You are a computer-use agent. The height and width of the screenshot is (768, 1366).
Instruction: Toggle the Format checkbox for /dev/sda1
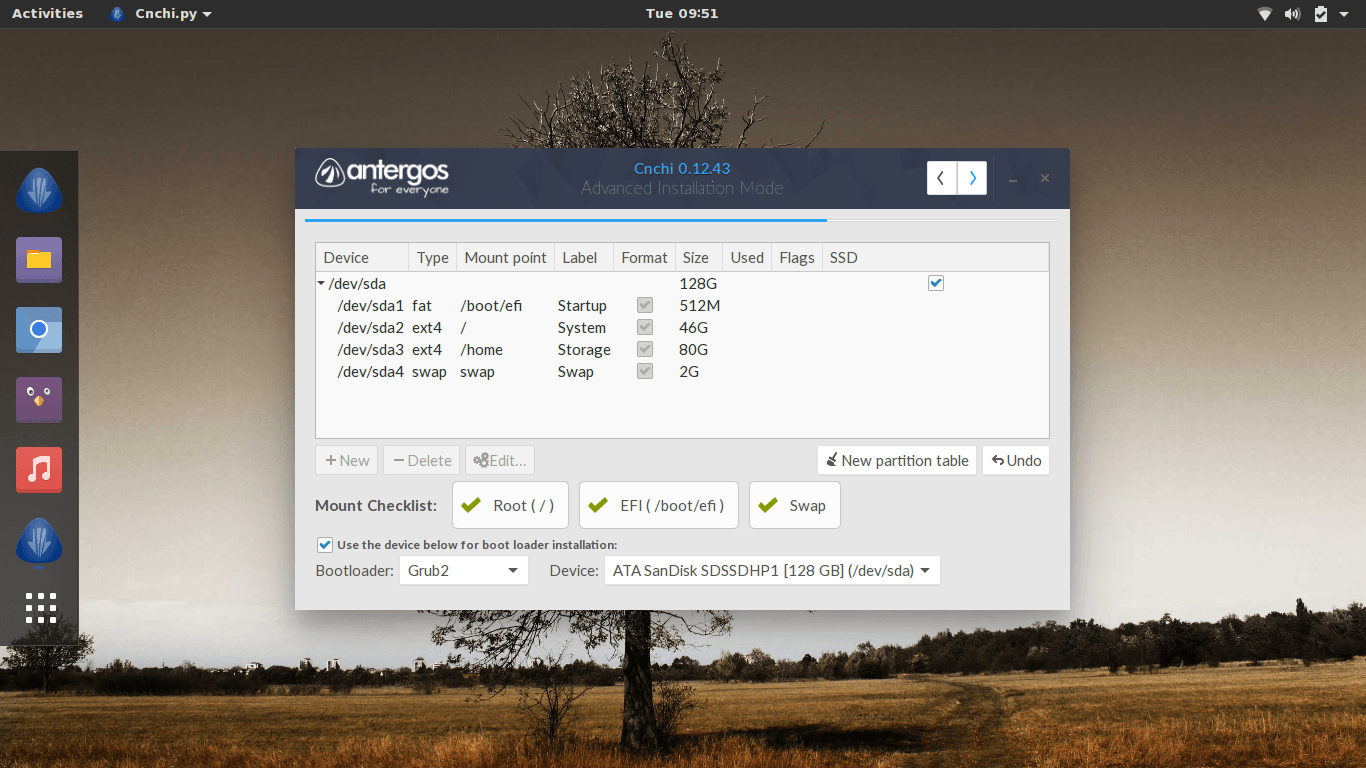645,306
